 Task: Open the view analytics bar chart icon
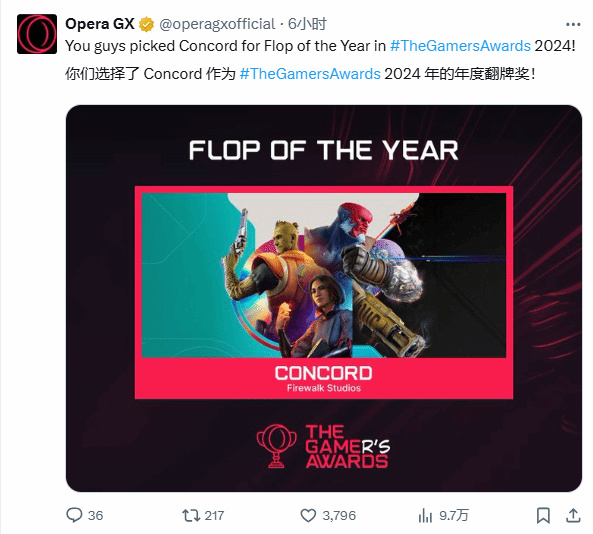click(425, 515)
